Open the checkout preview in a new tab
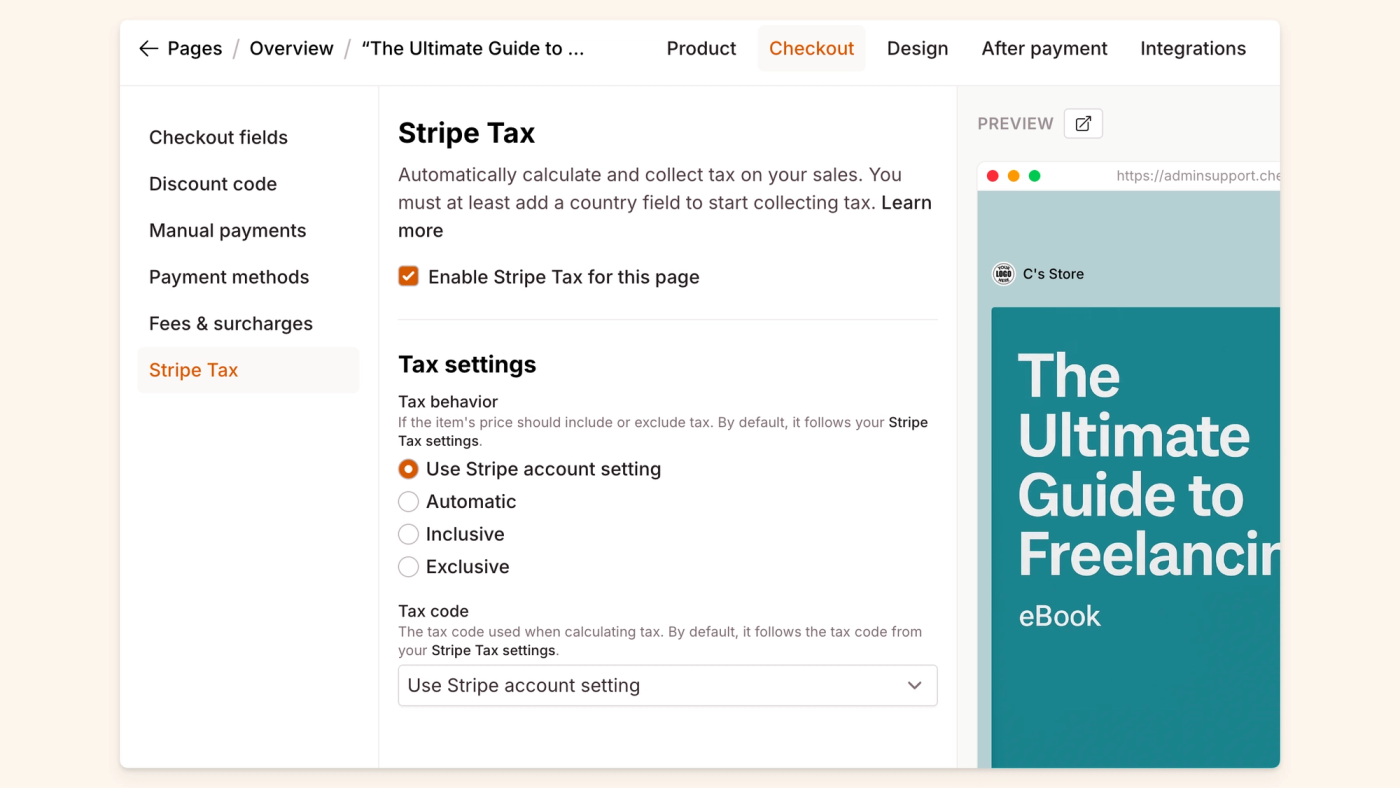 point(1082,123)
